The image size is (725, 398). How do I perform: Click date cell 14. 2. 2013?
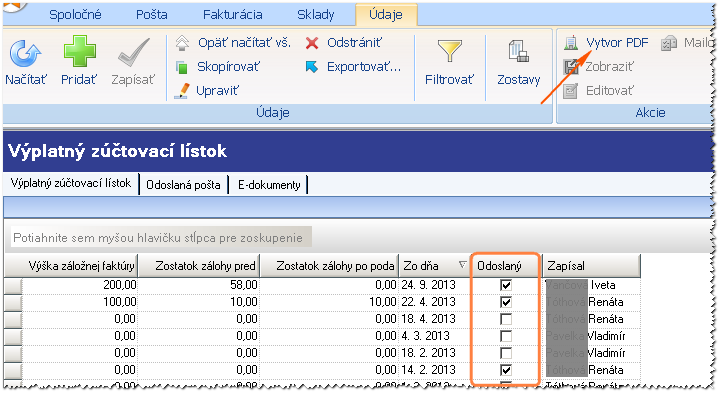pyautogui.click(x=428, y=370)
